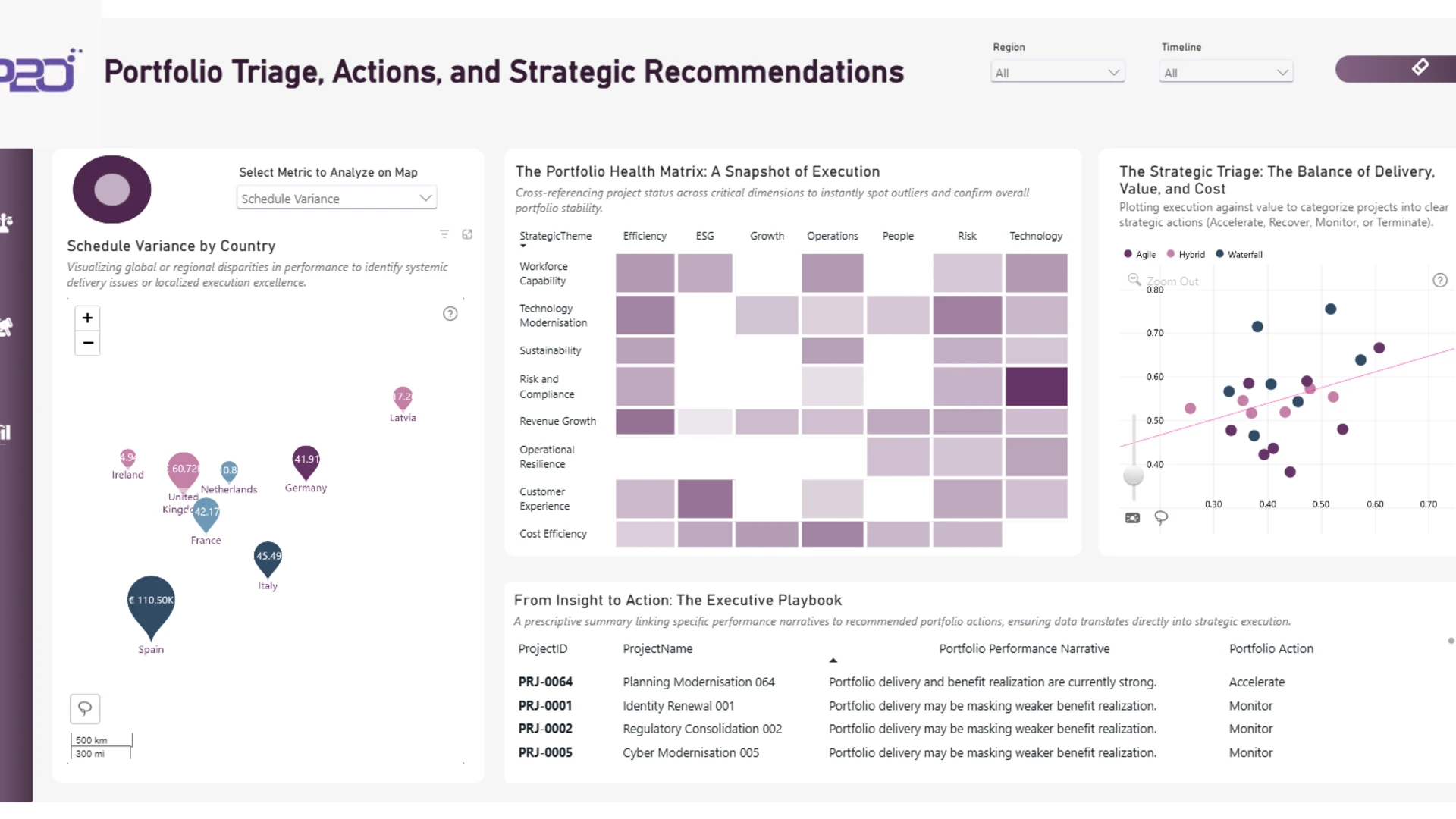Toggle Waterfall legend item
Viewport: 1456px width, 819px height.
[1239, 254]
